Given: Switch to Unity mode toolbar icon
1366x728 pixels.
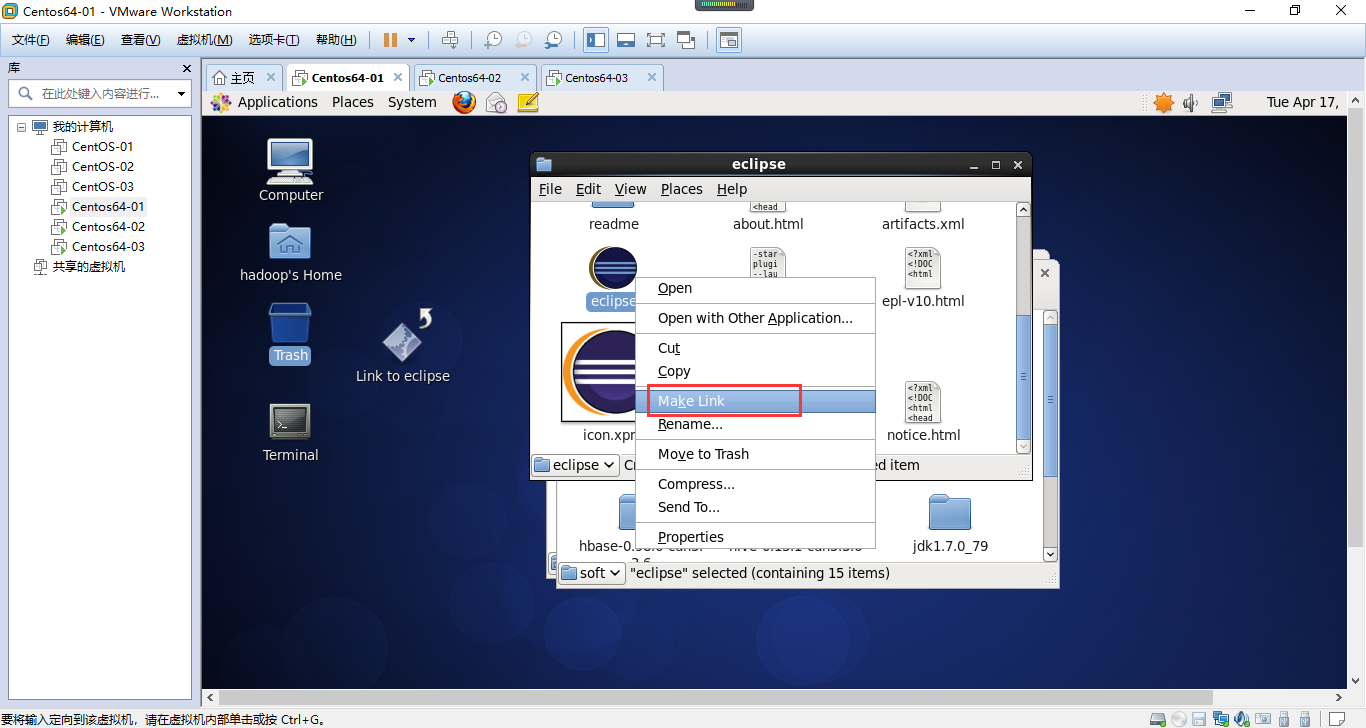Looking at the screenshot, I should pos(686,40).
